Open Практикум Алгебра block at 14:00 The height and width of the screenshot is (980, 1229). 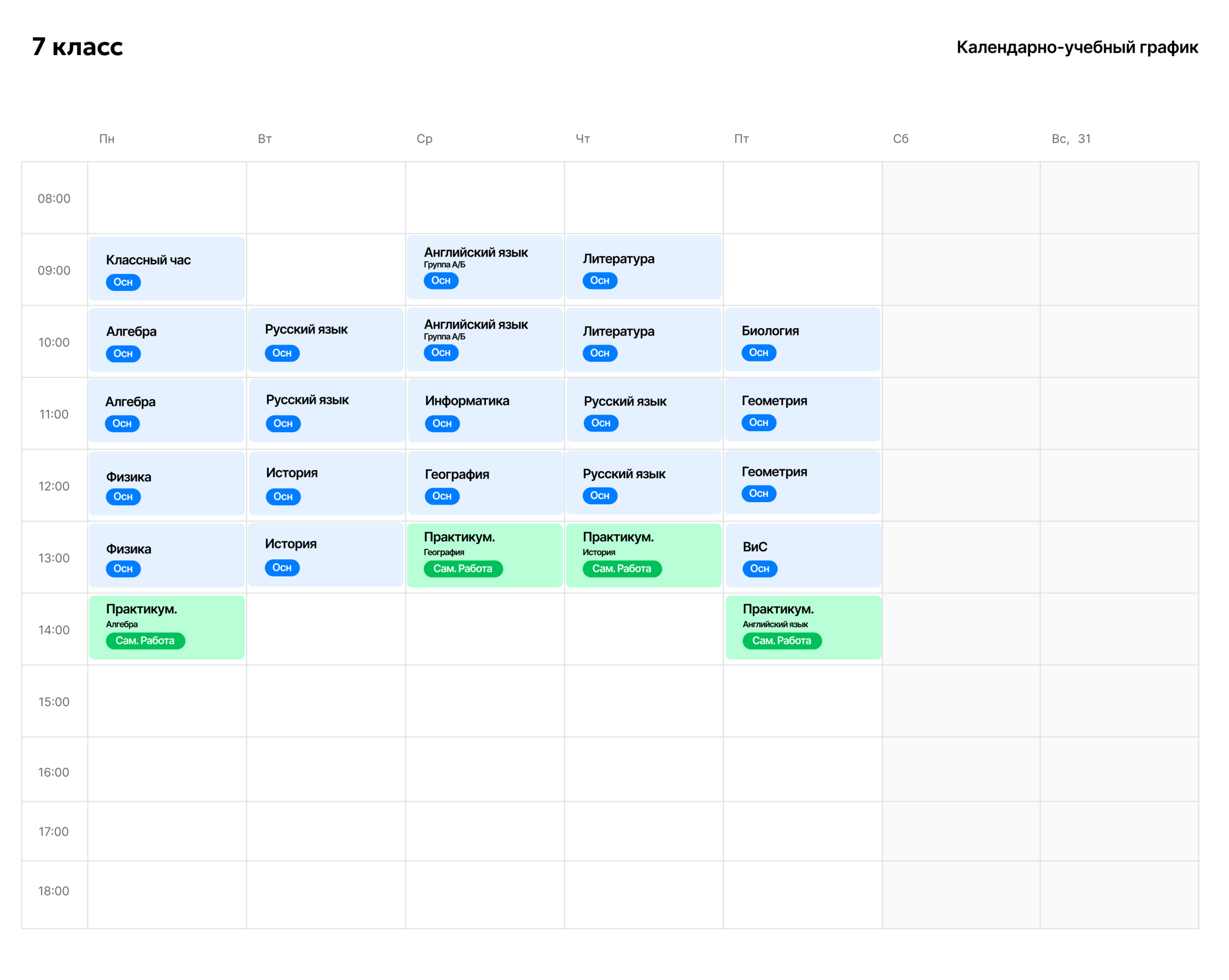(167, 627)
